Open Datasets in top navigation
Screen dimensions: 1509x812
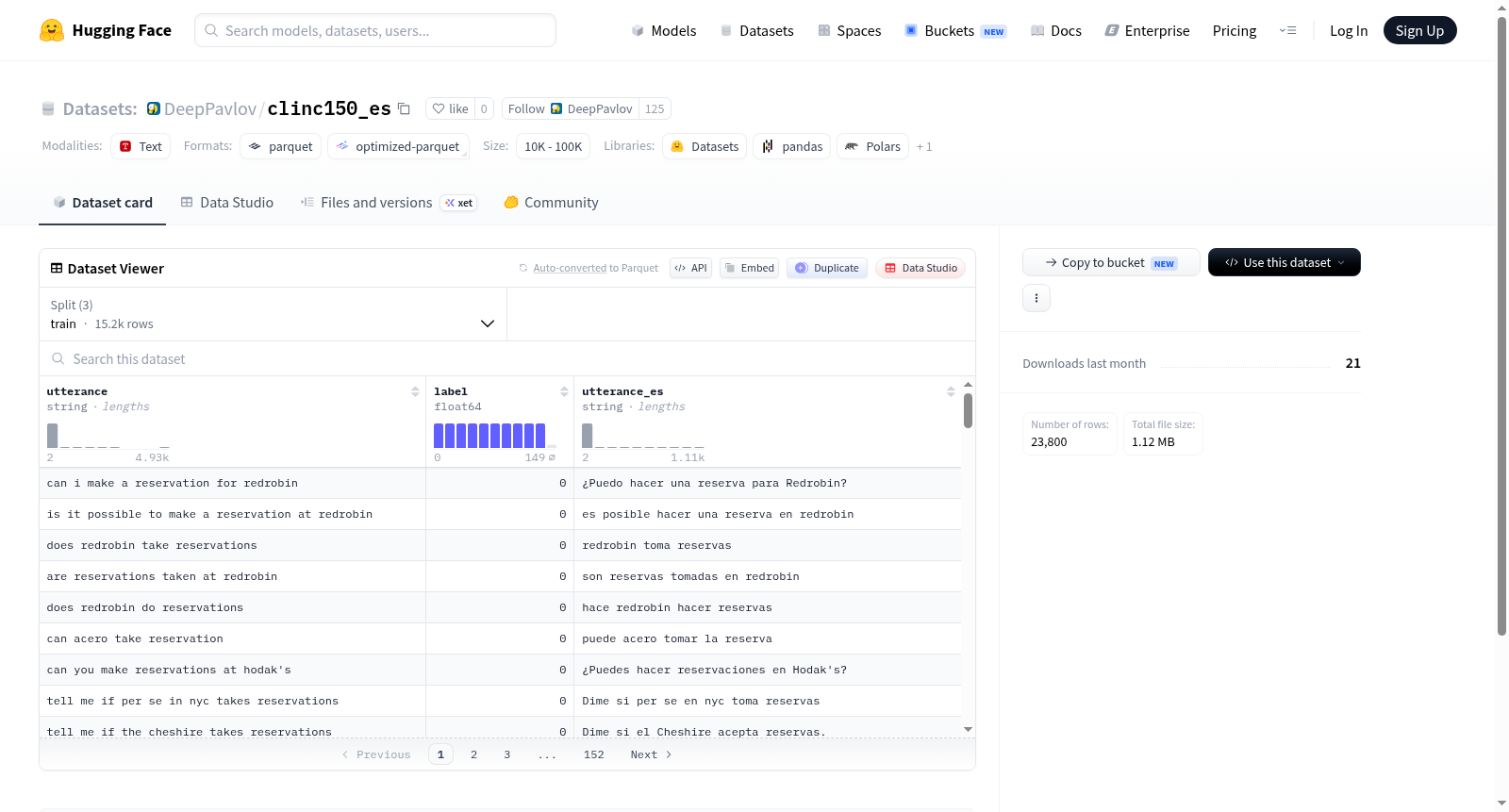756,30
